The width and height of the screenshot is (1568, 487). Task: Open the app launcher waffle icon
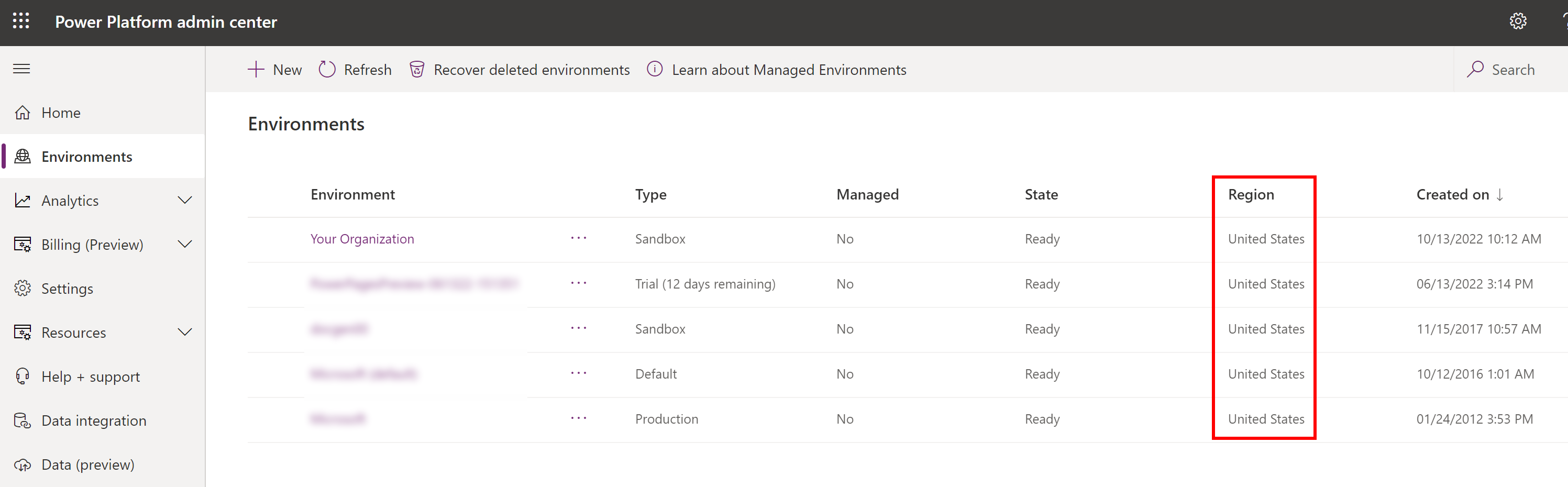[21, 21]
